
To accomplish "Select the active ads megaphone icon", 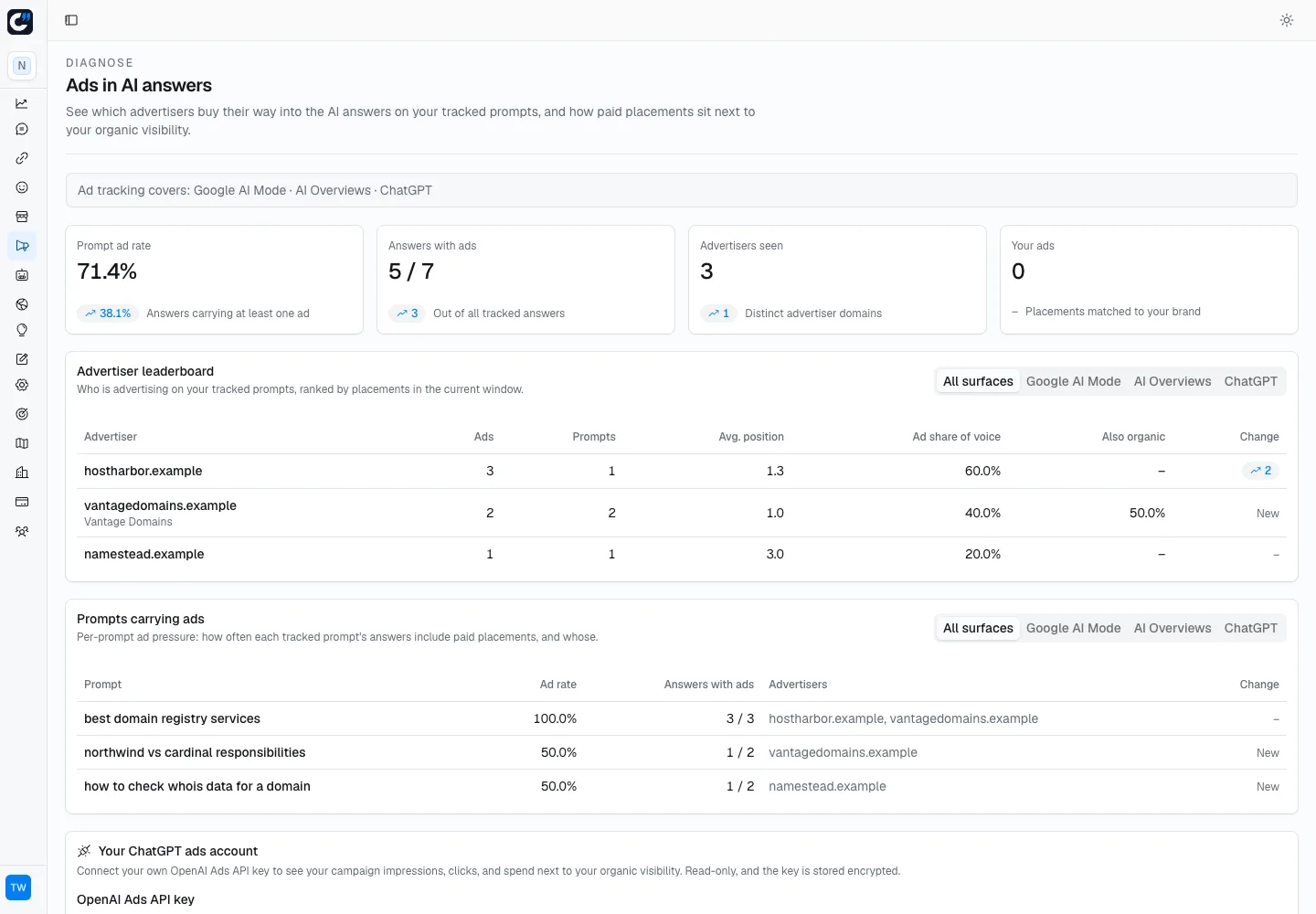I will (x=22, y=246).
